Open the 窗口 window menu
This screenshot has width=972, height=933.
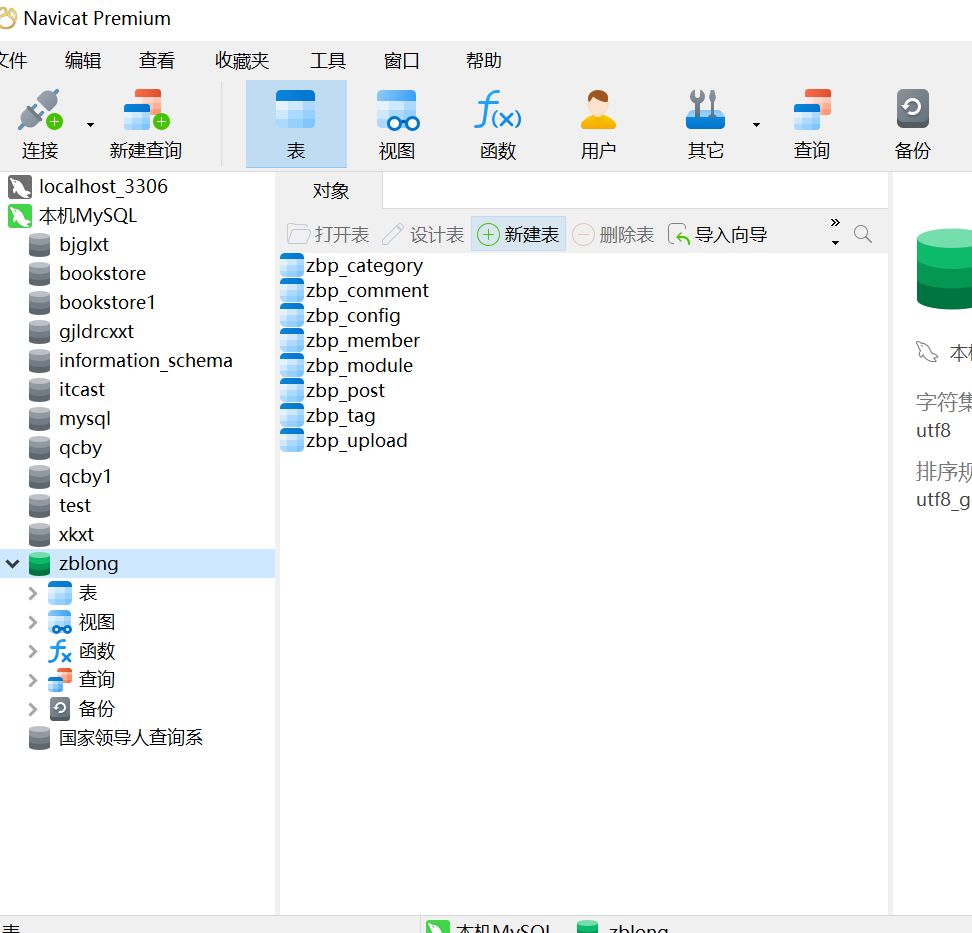(x=402, y=60)
